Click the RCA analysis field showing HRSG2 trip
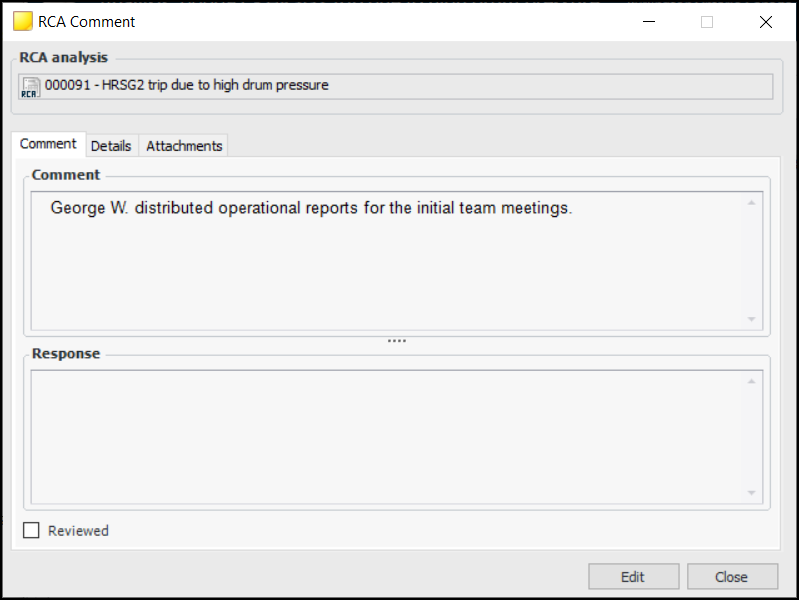Screen dimensions: 799x600 coord(400,86)
